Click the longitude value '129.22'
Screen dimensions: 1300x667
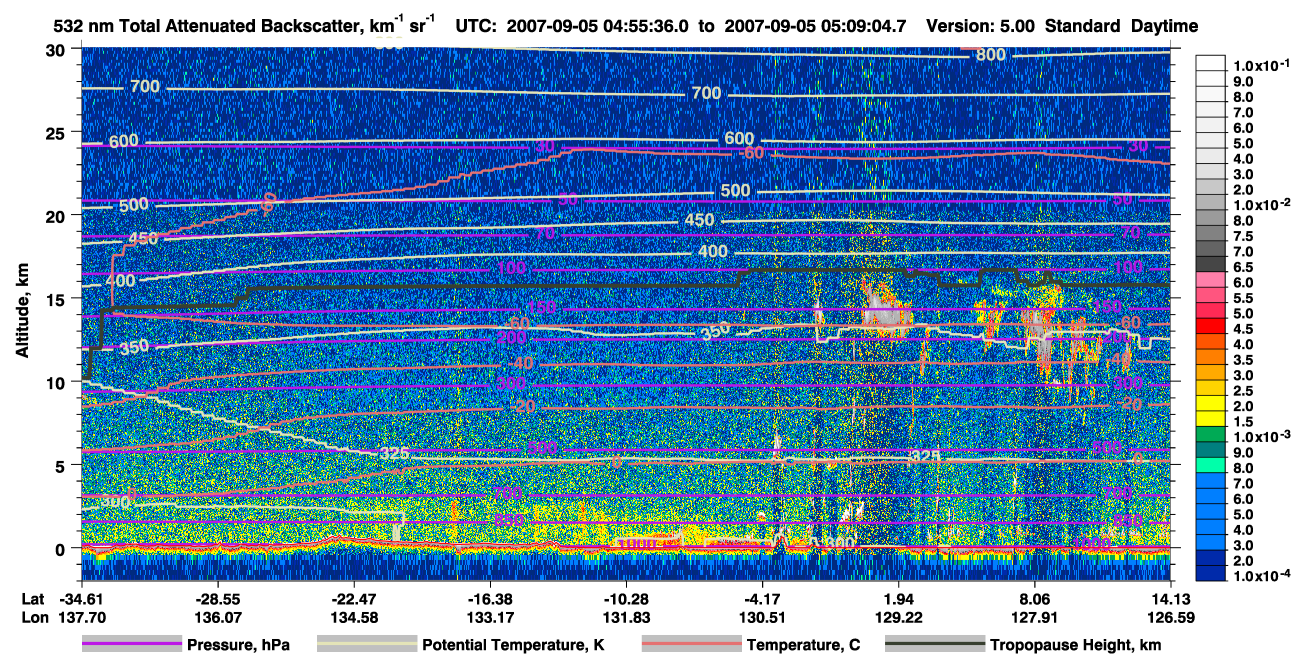(x=899, y=616)
